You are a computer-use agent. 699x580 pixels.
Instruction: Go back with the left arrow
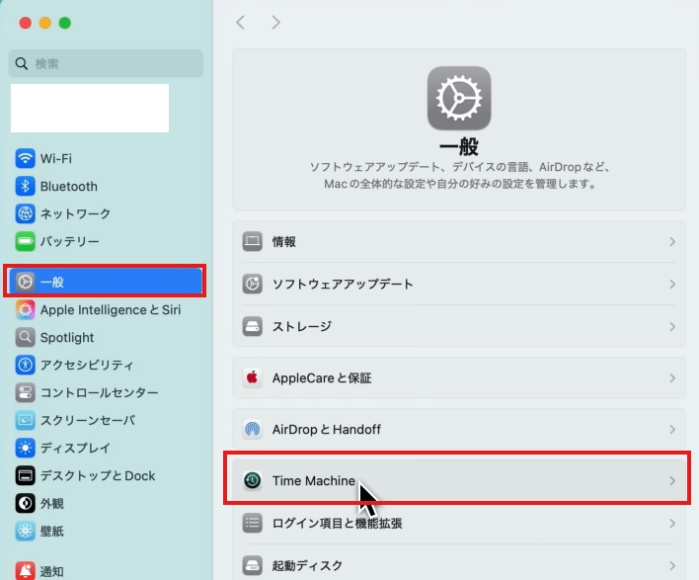click(241, 22)
